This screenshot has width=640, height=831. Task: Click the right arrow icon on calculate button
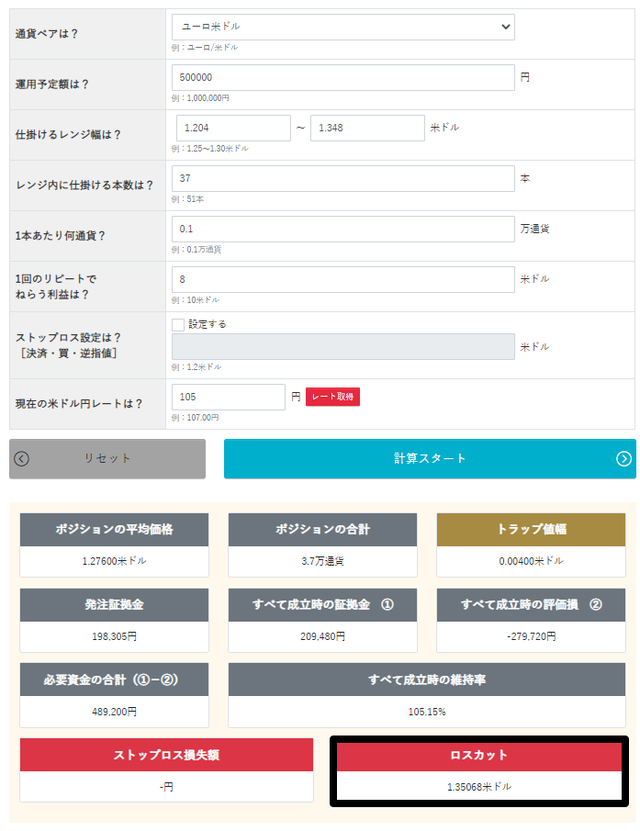(624, 459)
